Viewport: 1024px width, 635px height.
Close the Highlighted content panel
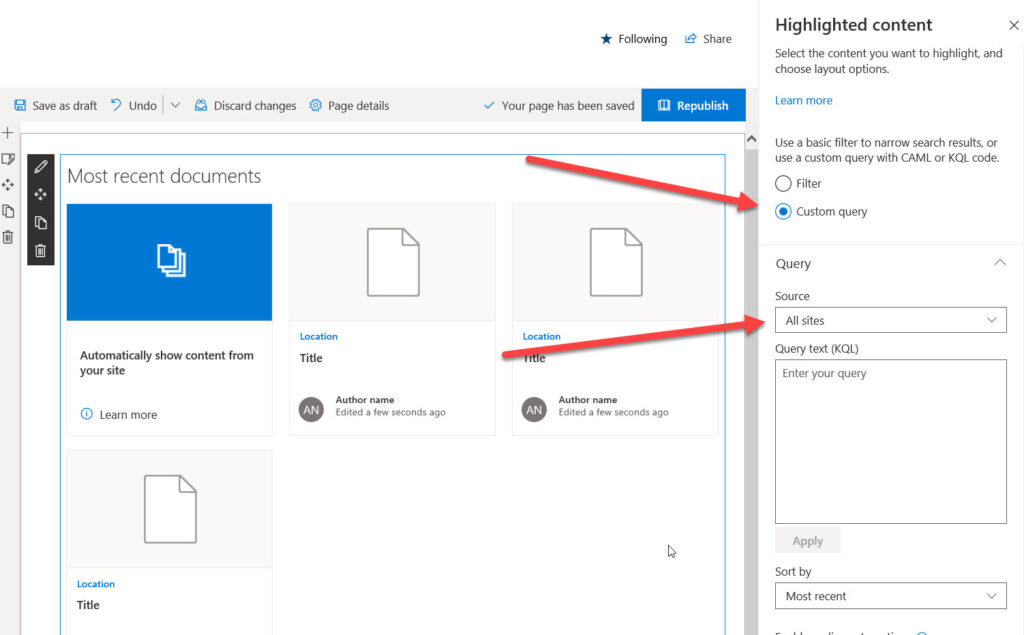click(x=1013, y=26)
